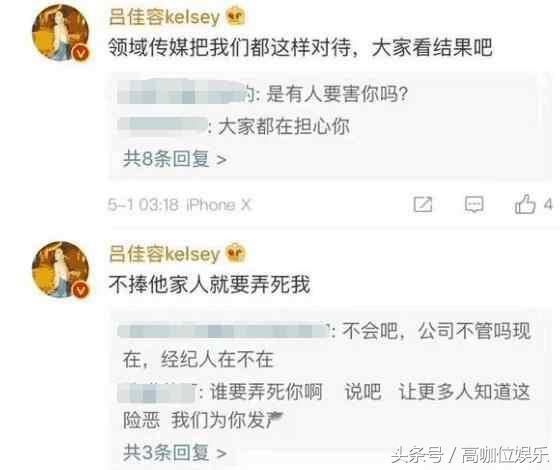Click the blurred username of the reply 不会吧，公司不管吗
The width and height of the screenshot is (560, 470).
click(x=223, y=331)
